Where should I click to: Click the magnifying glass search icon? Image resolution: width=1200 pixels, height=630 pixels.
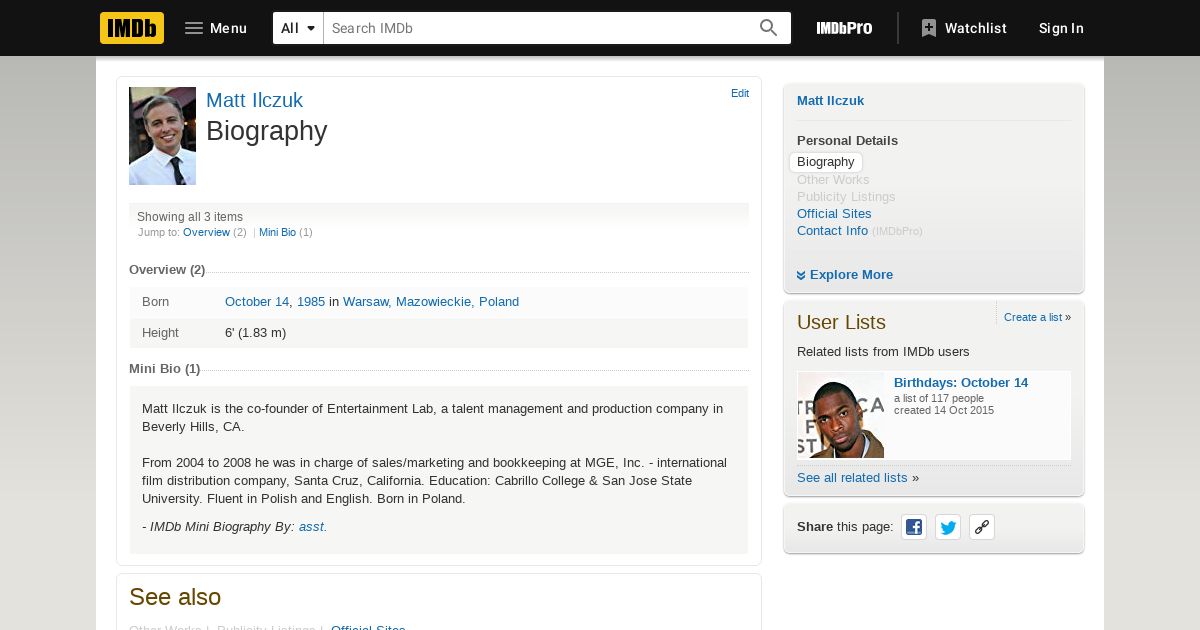click(768, 28)
